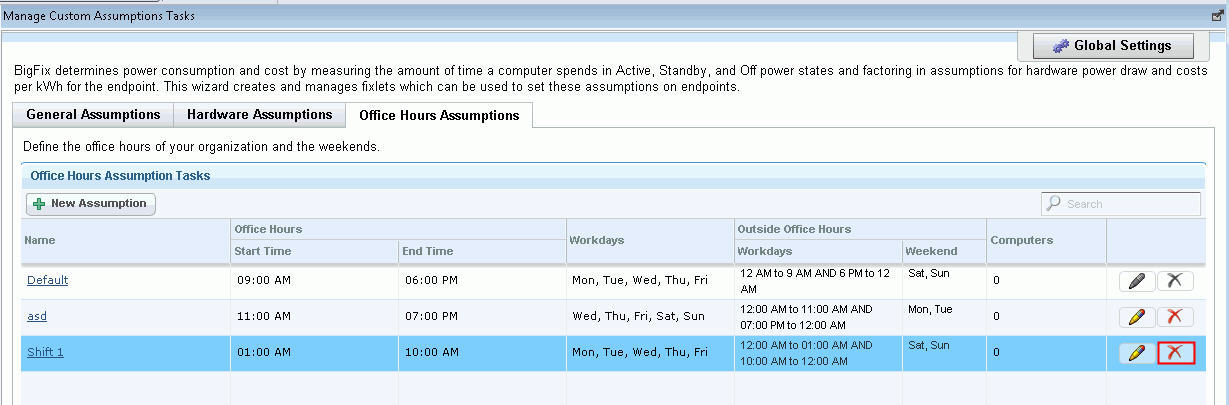The image size is (1229, 405).
Task: Sort by the Start Time column header
Action: 262,251
